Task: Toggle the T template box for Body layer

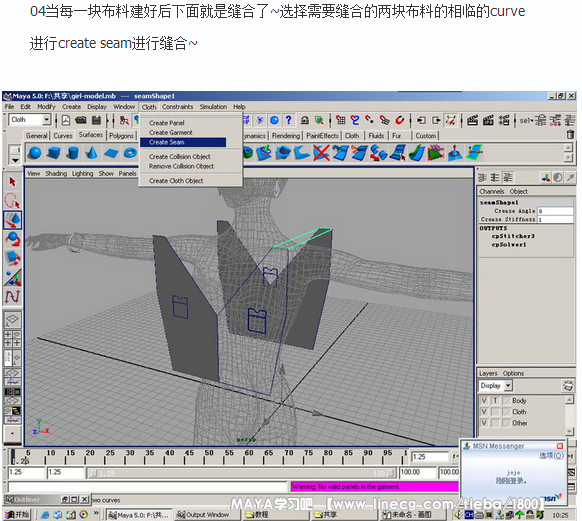Action: coord(495,401)
